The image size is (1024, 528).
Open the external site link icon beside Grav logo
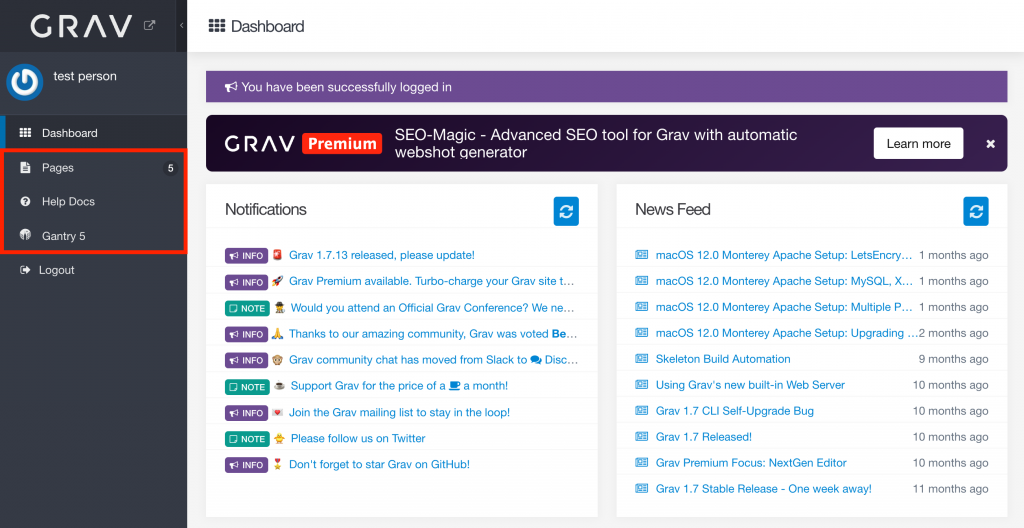click(150, 25)
